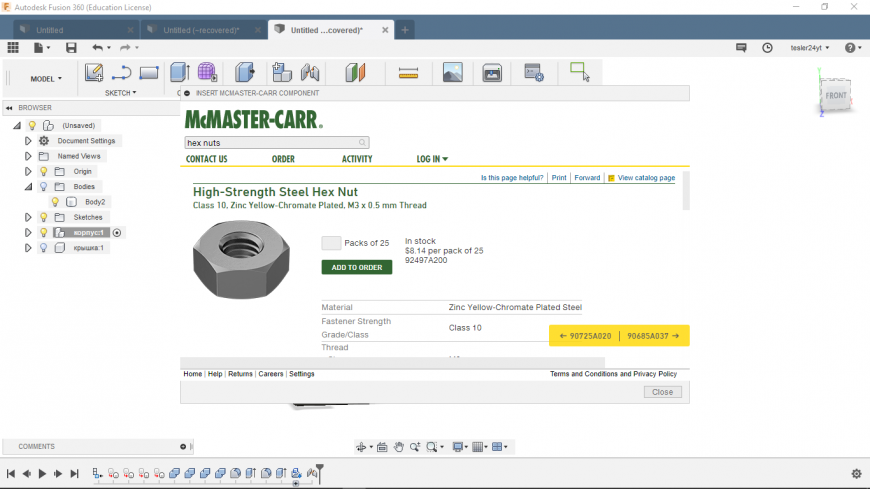Open the data panel grid icon
The width and height of the screenshot is (870, 489).
pos(13,47)
